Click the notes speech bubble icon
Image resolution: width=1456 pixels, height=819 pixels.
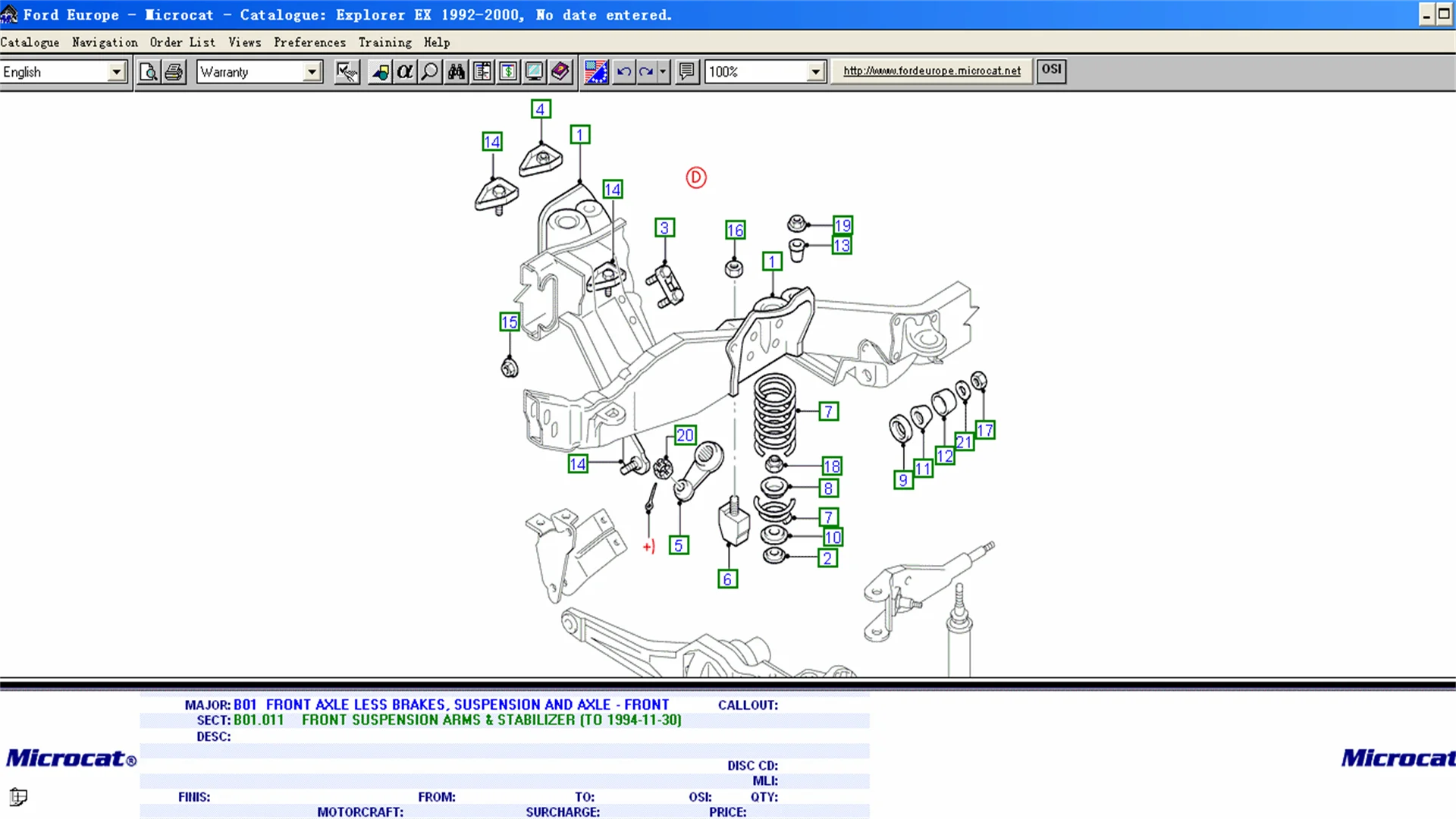click(687, 72)
